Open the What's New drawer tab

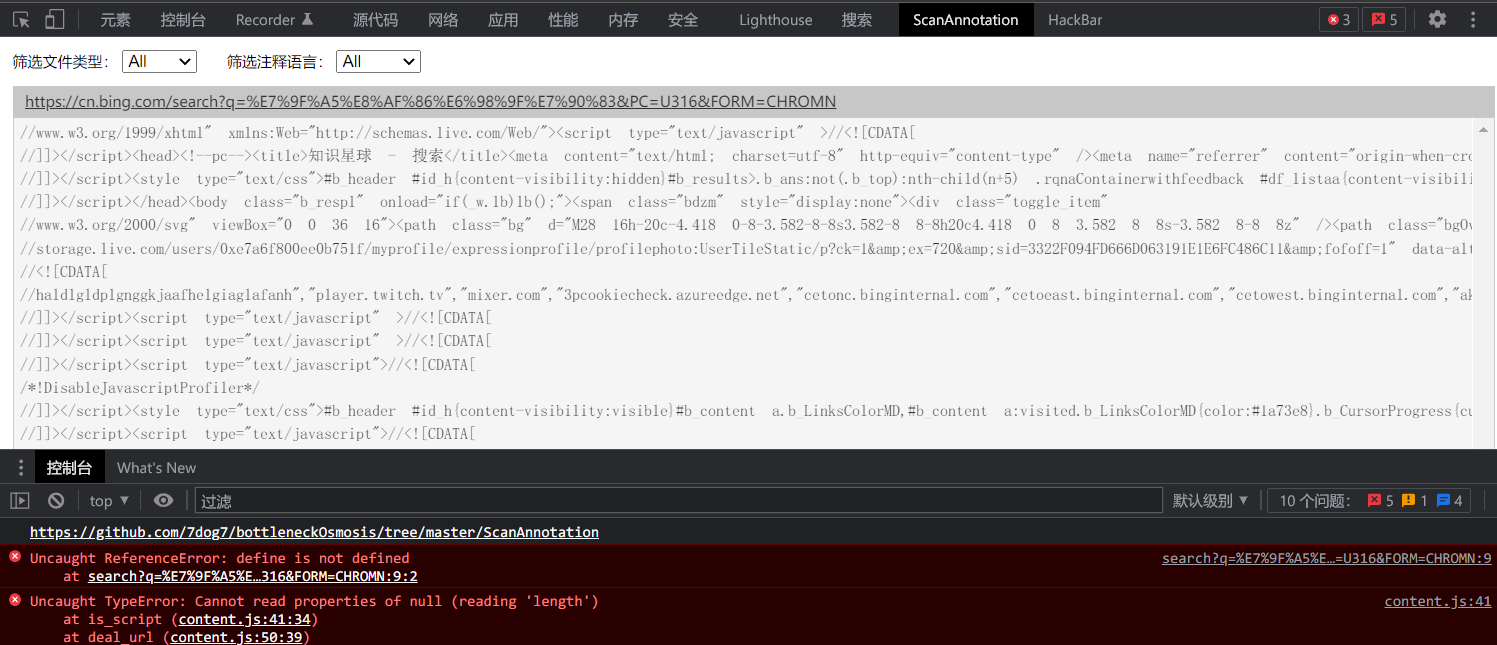(156, 468)
